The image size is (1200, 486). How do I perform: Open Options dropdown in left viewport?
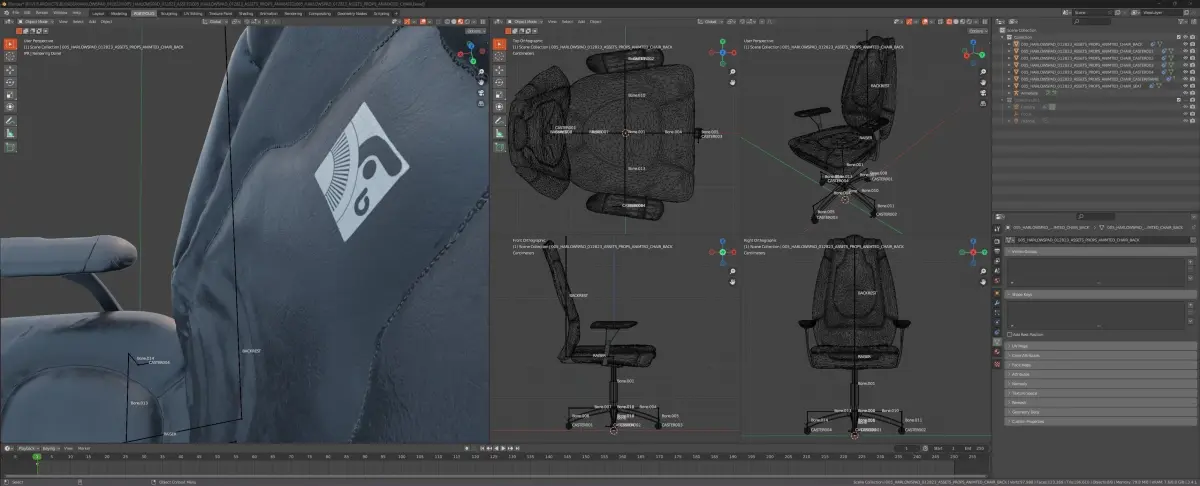click(x=475, y=31)
